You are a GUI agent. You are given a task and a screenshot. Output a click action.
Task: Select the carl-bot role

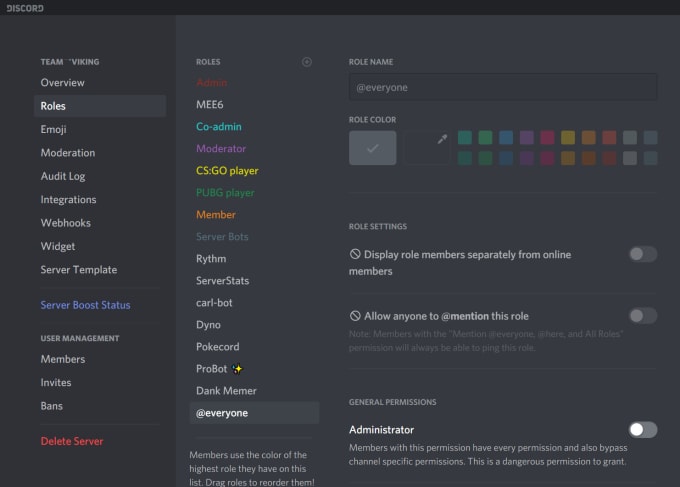click(214, 303)
